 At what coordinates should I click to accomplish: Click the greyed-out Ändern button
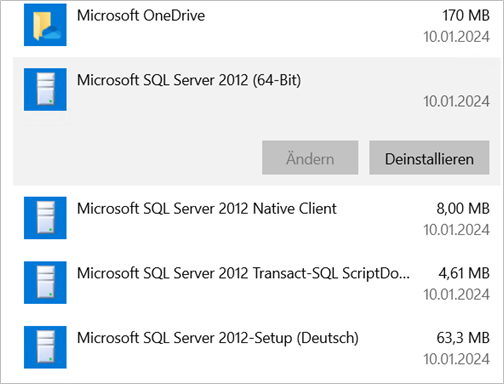point(310,158)
